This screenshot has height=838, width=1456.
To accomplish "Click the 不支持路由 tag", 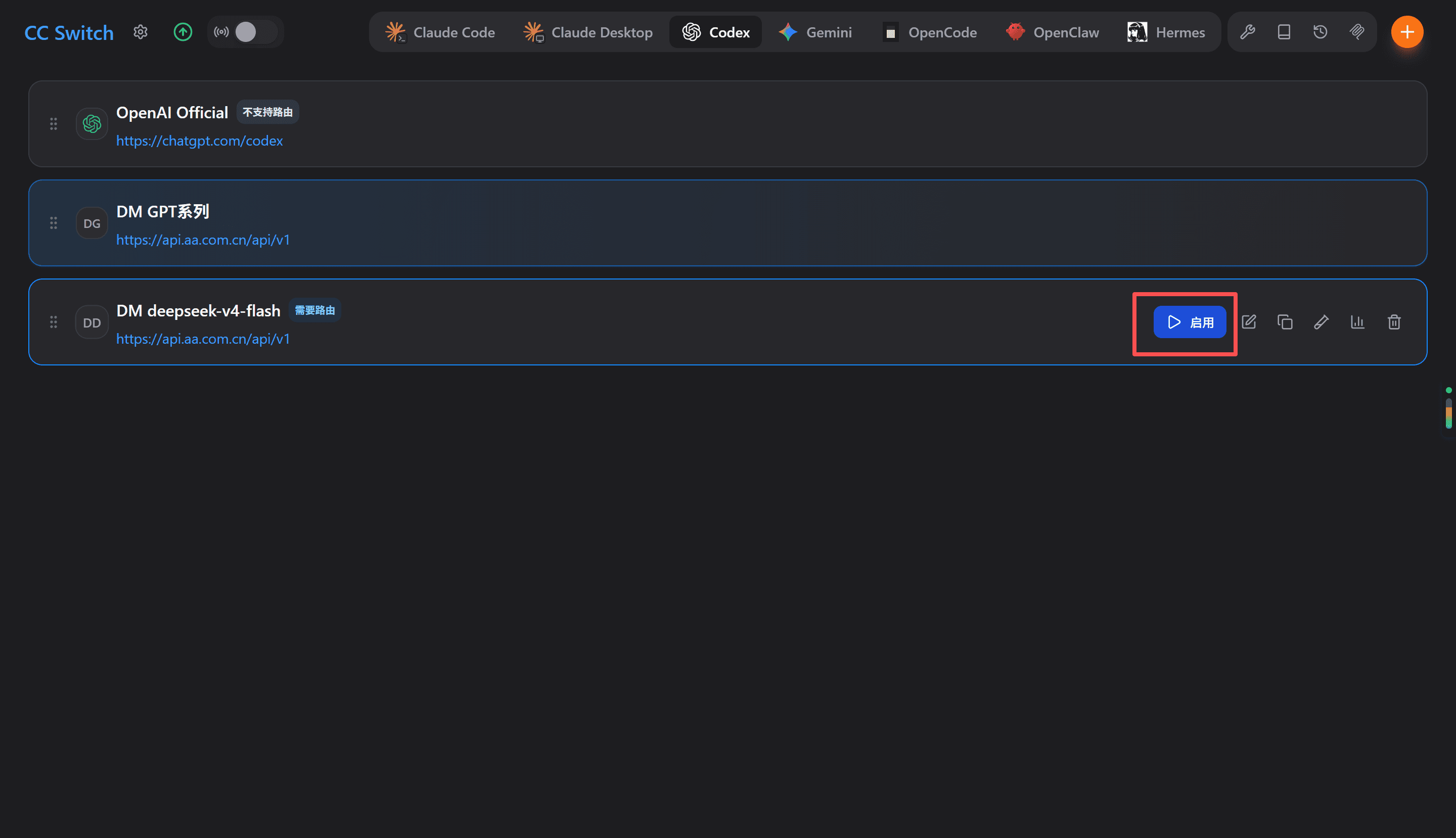I will 268,112.
